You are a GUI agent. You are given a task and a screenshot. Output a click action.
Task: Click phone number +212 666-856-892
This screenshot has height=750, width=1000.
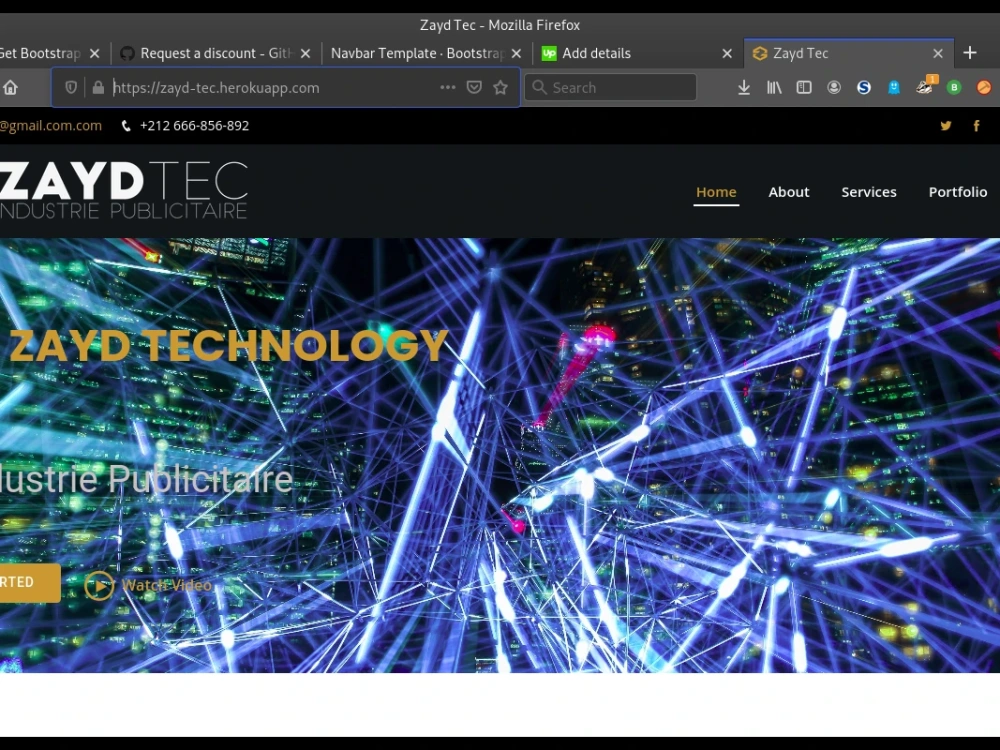pyautogui.click(x=194, y=126)
